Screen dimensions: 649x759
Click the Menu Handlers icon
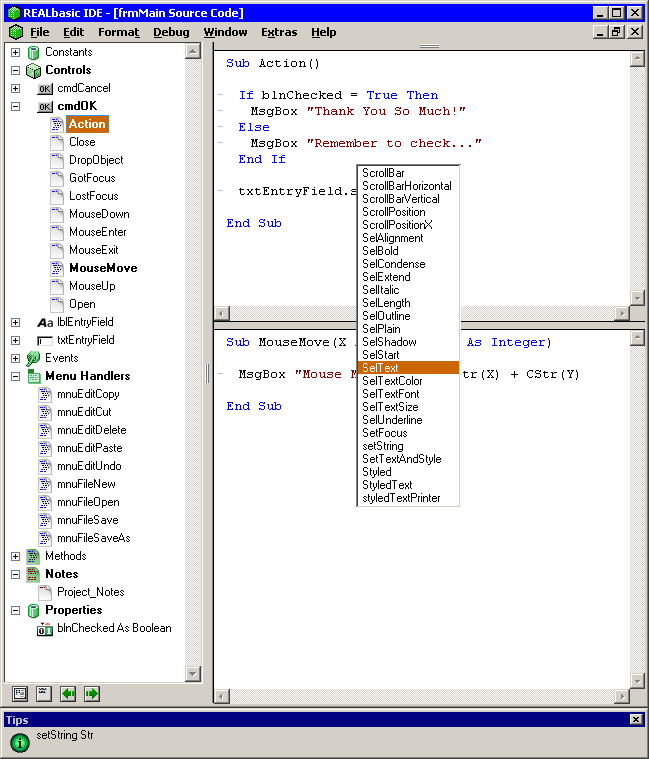[33, 376]
